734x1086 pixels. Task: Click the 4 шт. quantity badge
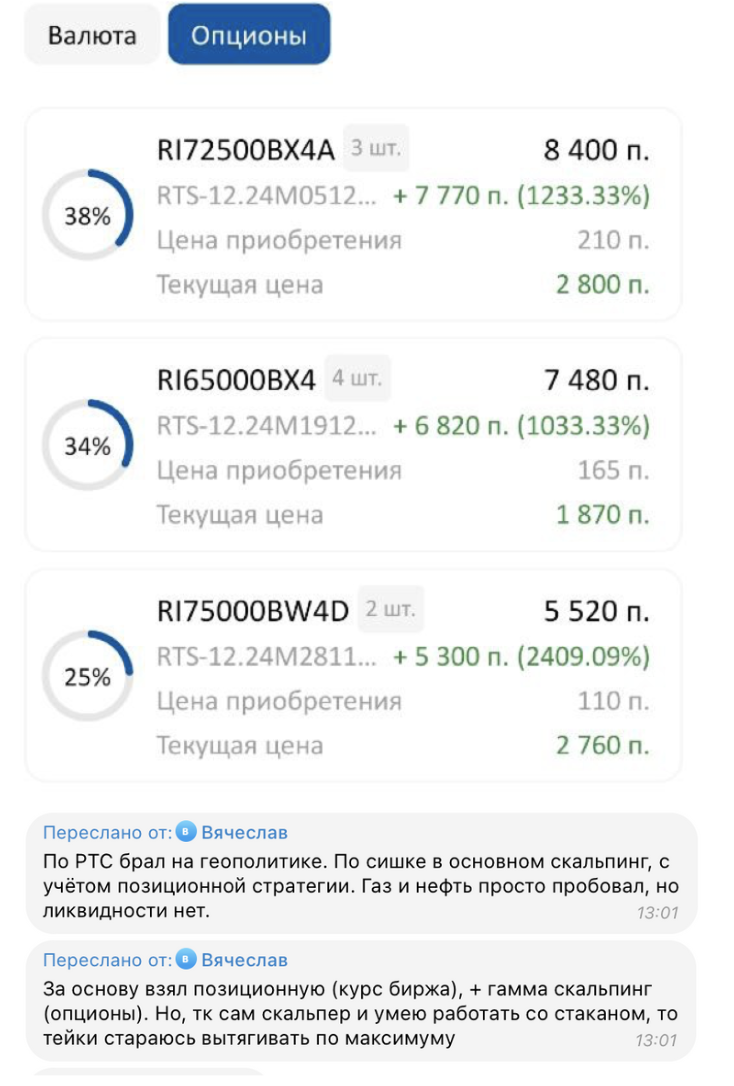(x=357, y=378)
